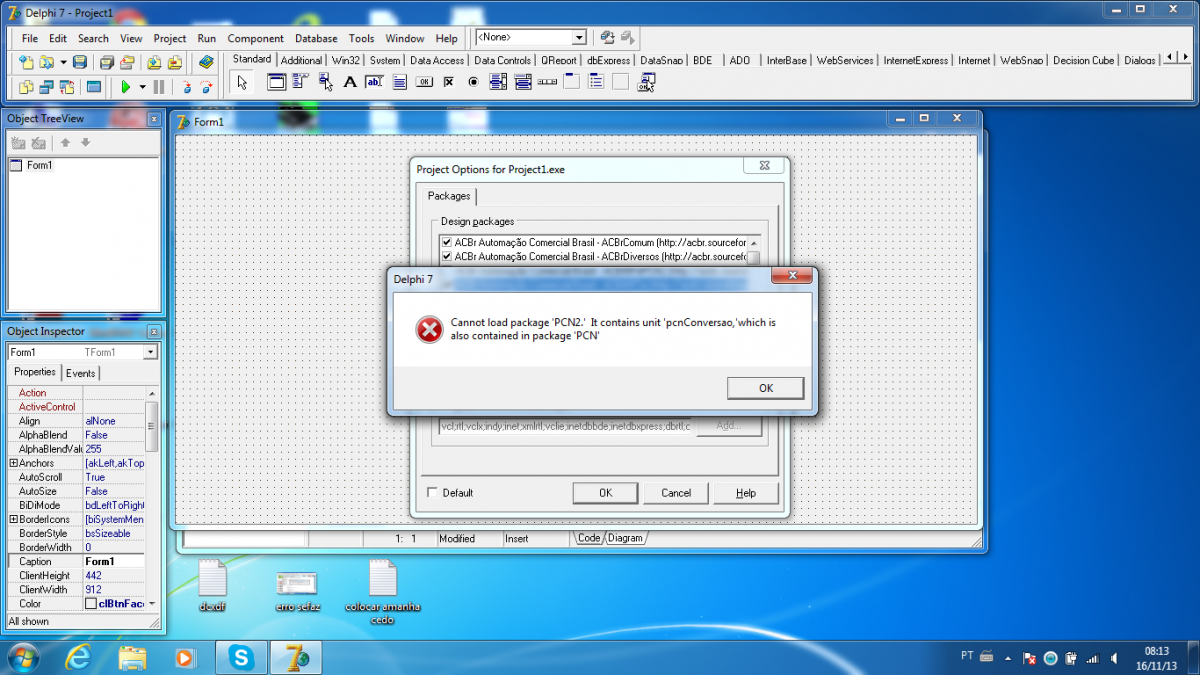Switch to the Data Access palette tab
The height and width of the screenshot is (675, 1200).
pos(437,60)
